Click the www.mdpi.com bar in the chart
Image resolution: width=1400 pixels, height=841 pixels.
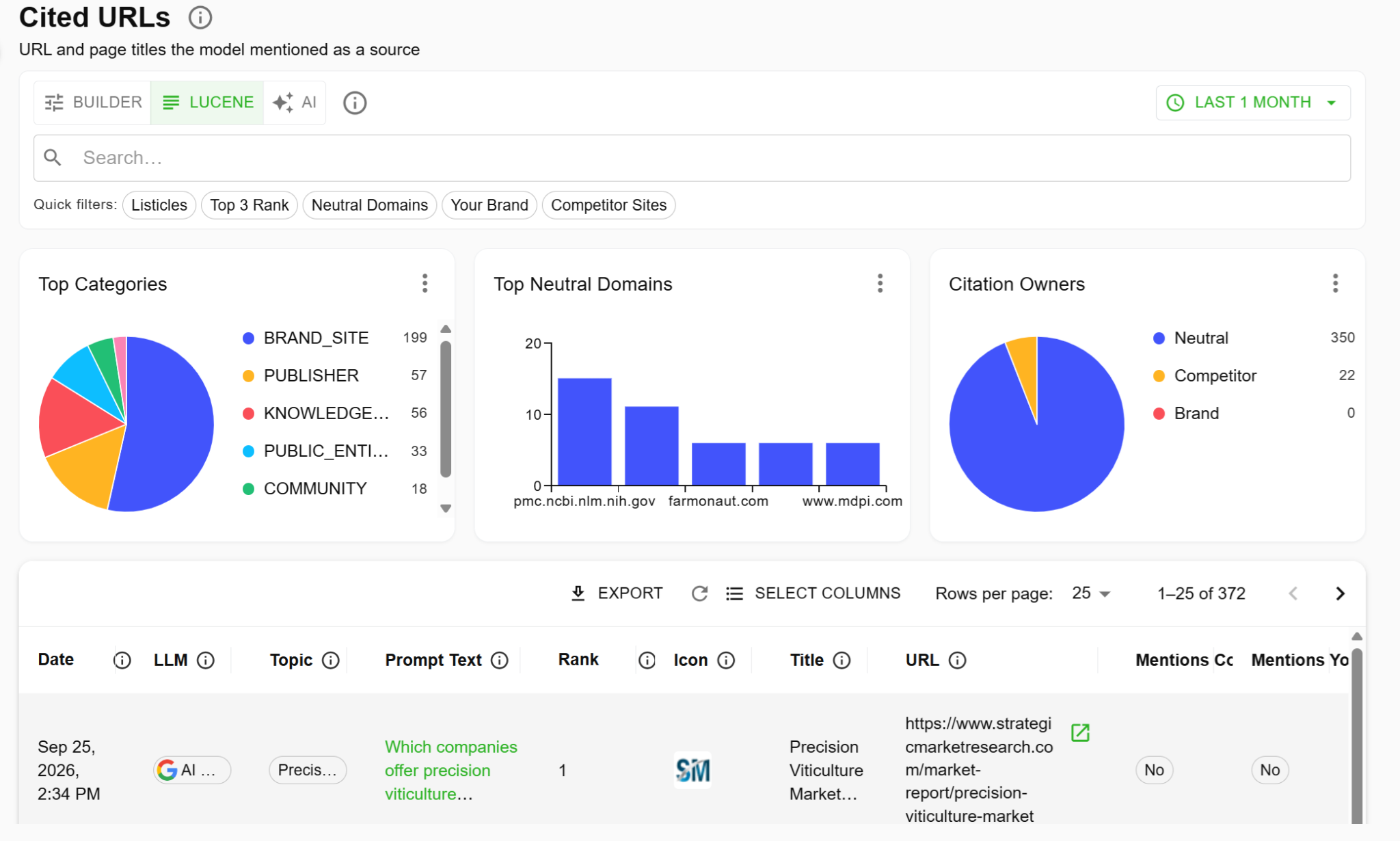tap(852, 464)
